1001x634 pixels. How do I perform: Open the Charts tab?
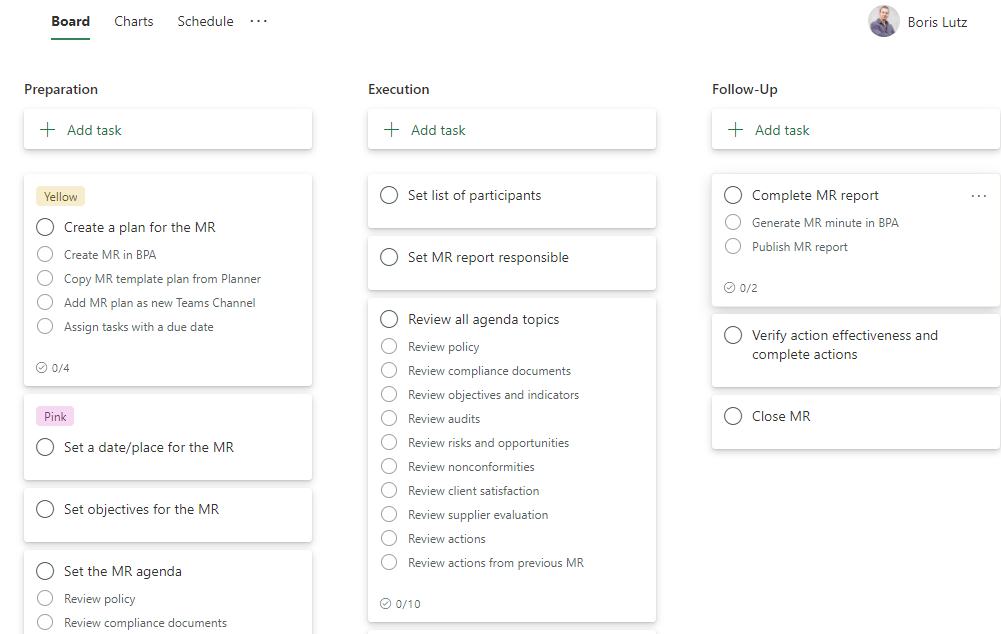click(133, 21)
